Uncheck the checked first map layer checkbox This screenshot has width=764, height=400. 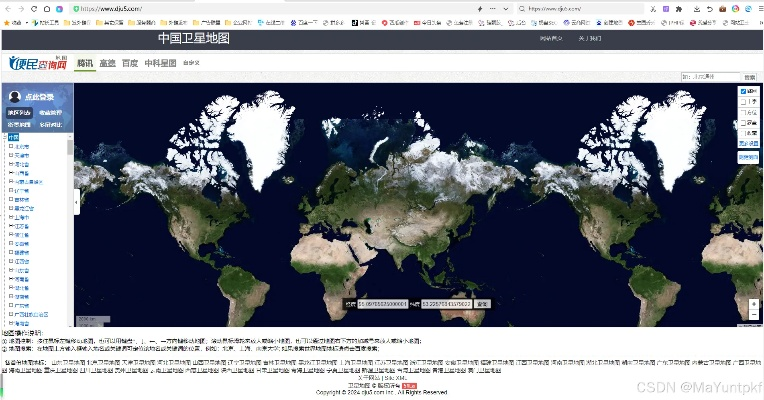pyautogui.click(x=743, y=91)
